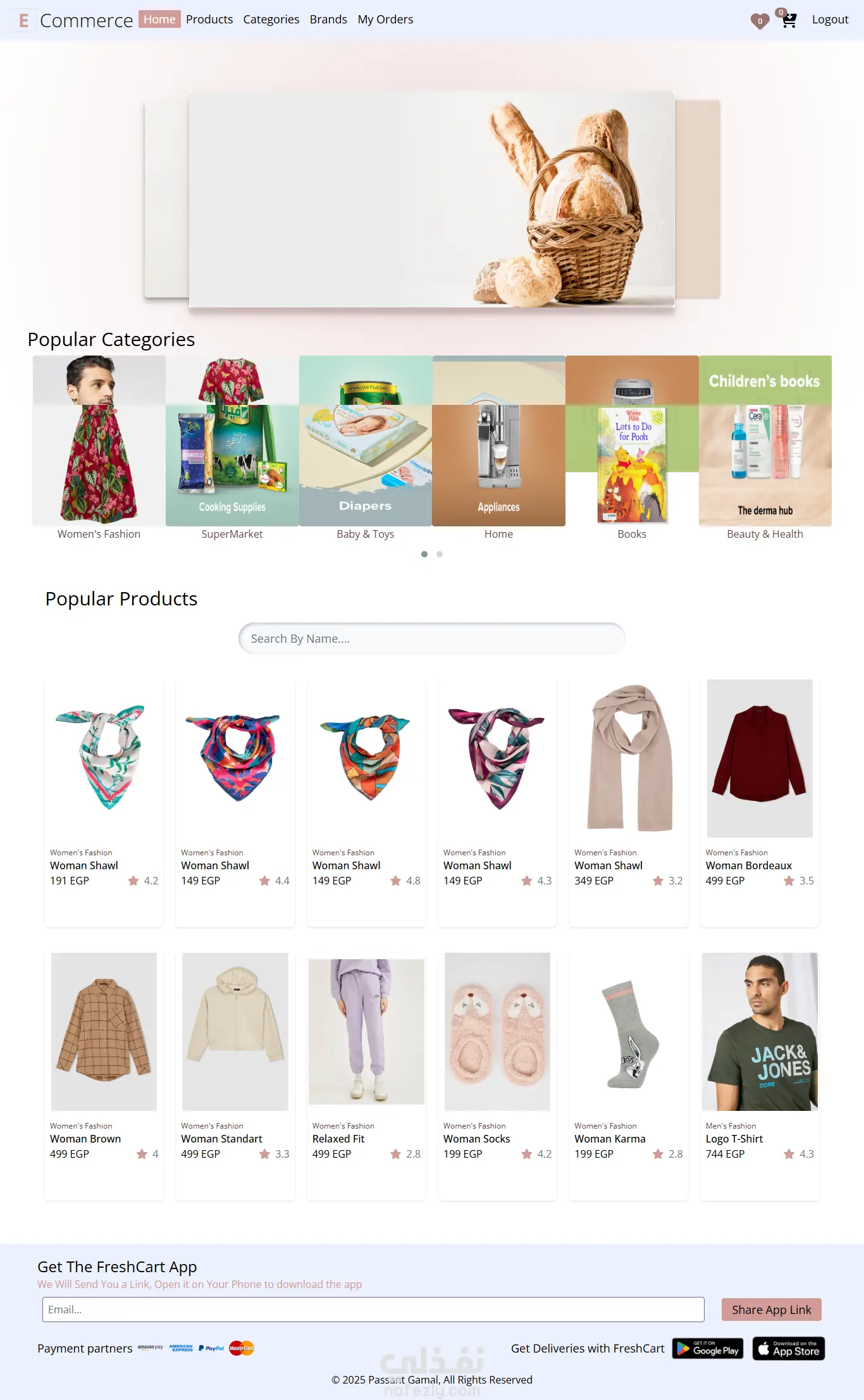
Task: Click the PayPal payment logo
Action: (x=211, y=1348)
